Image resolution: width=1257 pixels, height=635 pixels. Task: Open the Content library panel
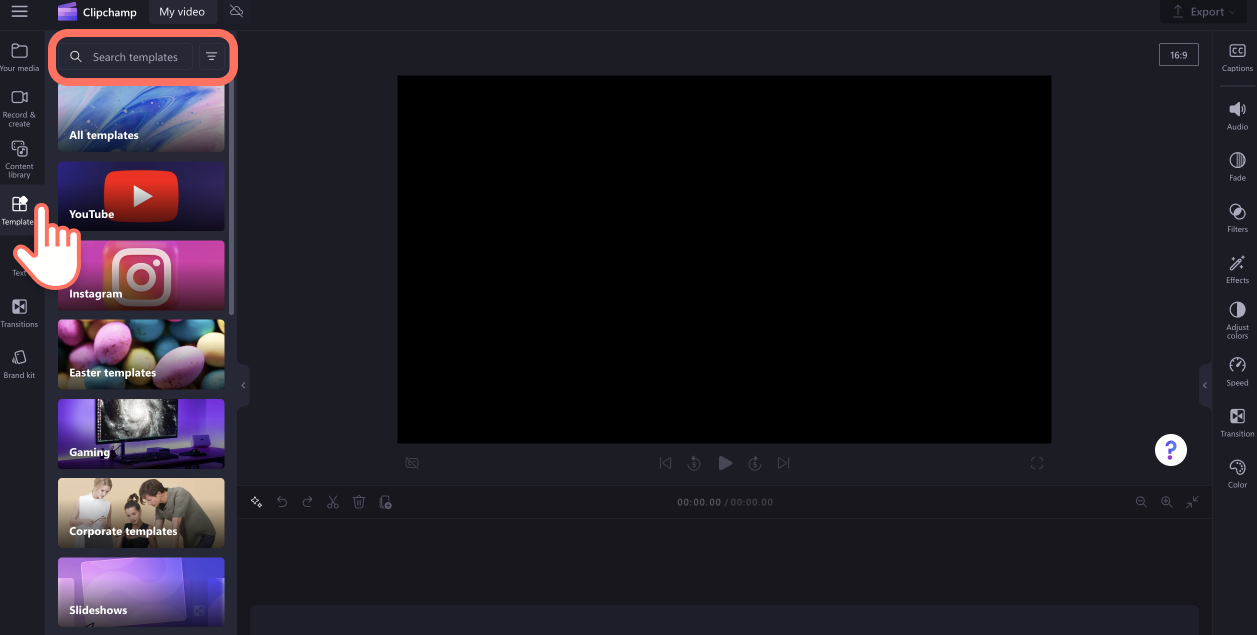[19, 158]
